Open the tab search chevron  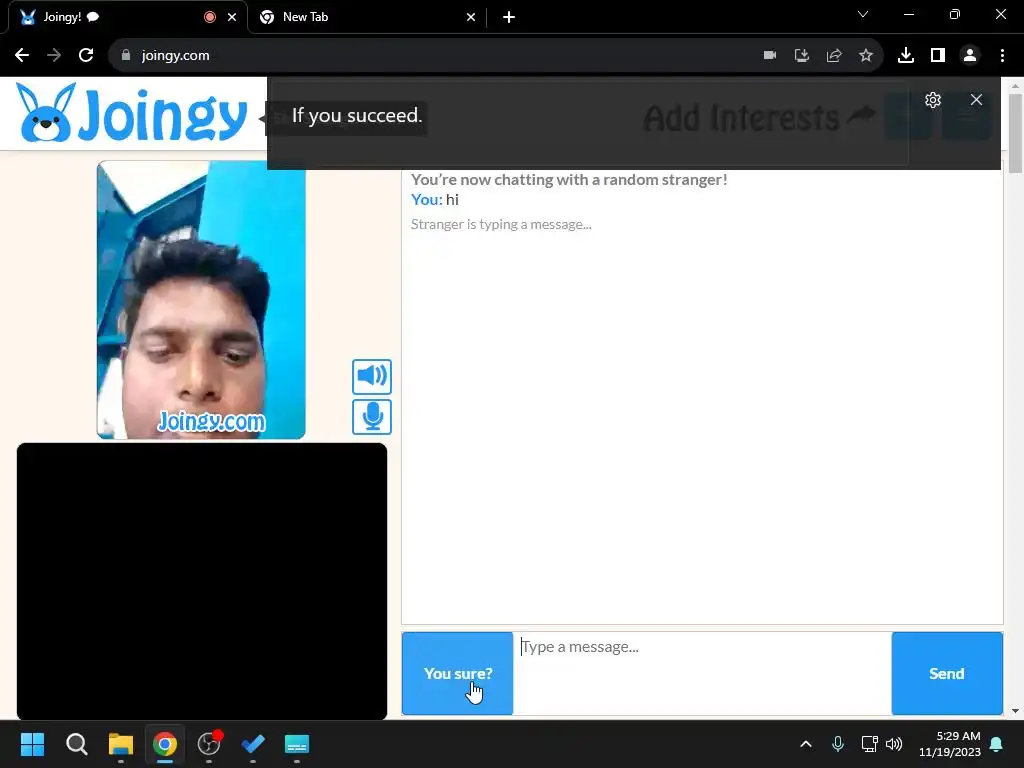click(863, 14)
